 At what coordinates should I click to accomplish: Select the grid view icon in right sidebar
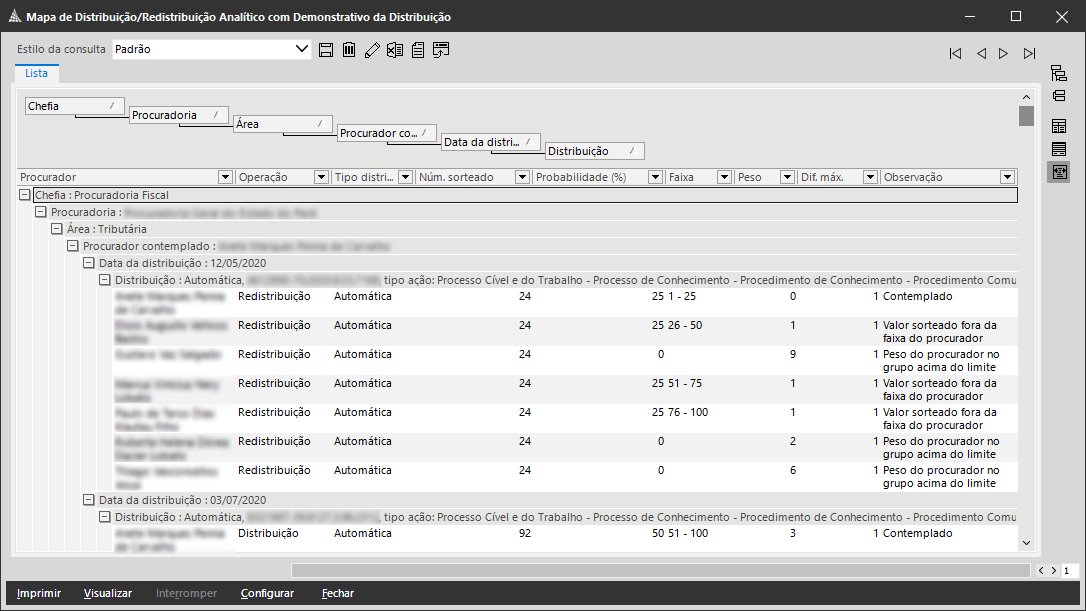click(1058, 126)
